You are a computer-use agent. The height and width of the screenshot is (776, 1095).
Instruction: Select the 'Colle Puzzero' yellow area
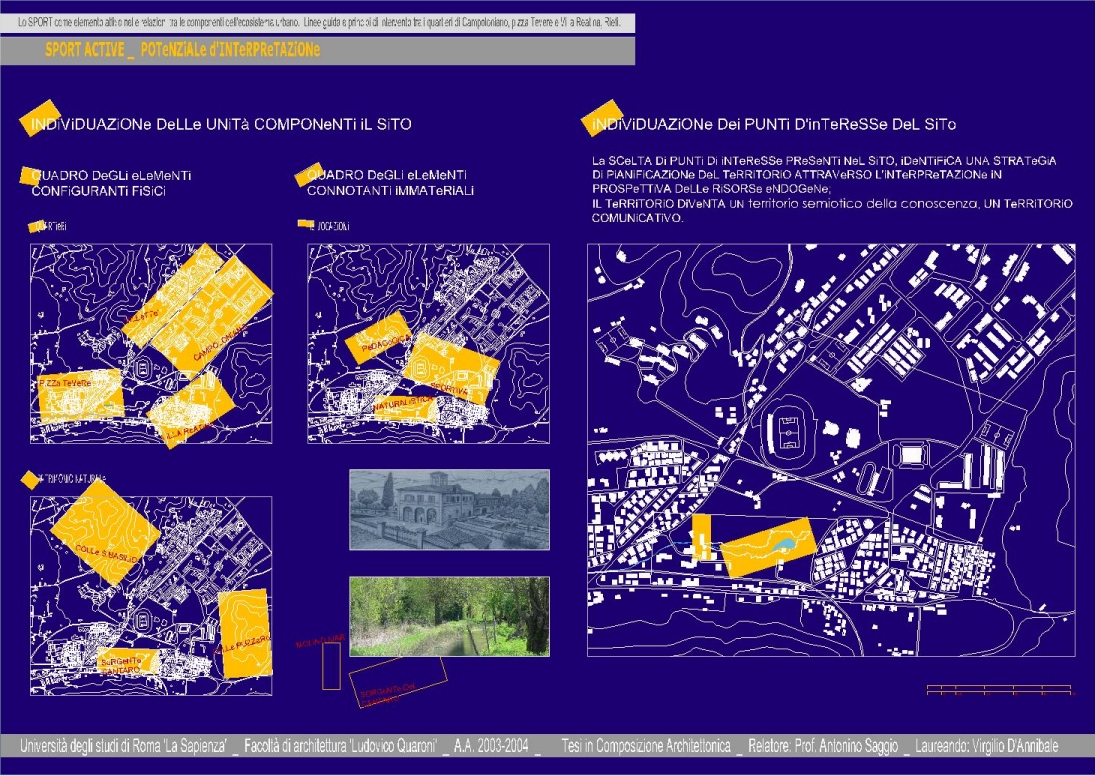[244, 633]
